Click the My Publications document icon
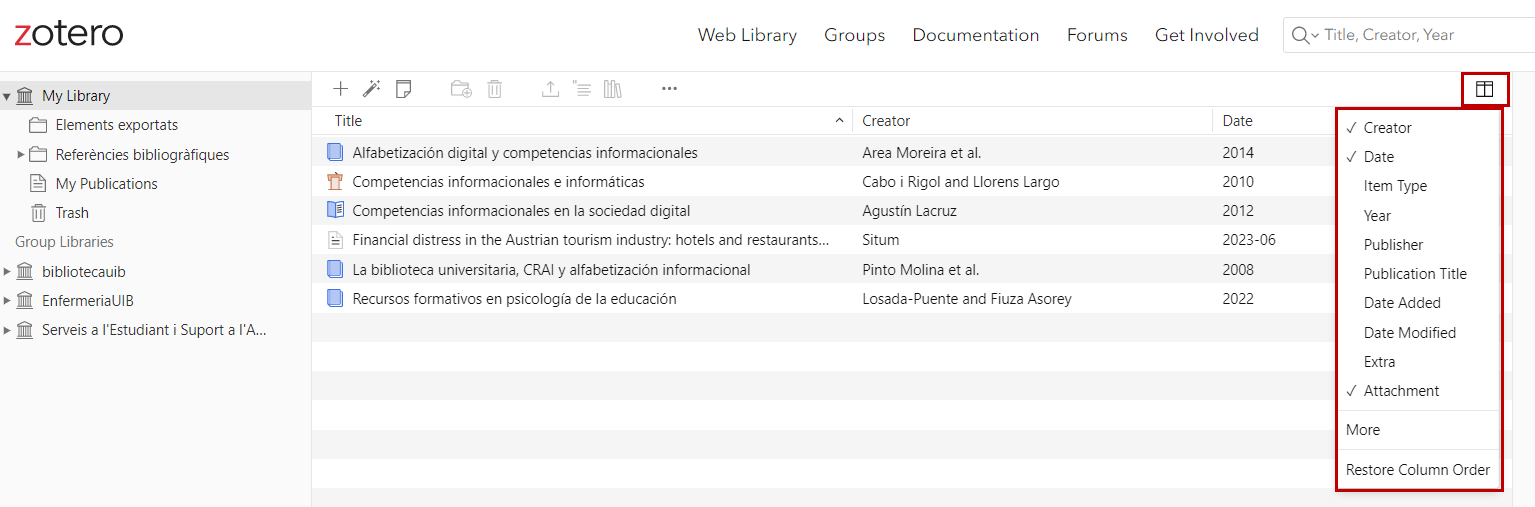This screenshot has width=1535, height=507. [x=38, y=184]
